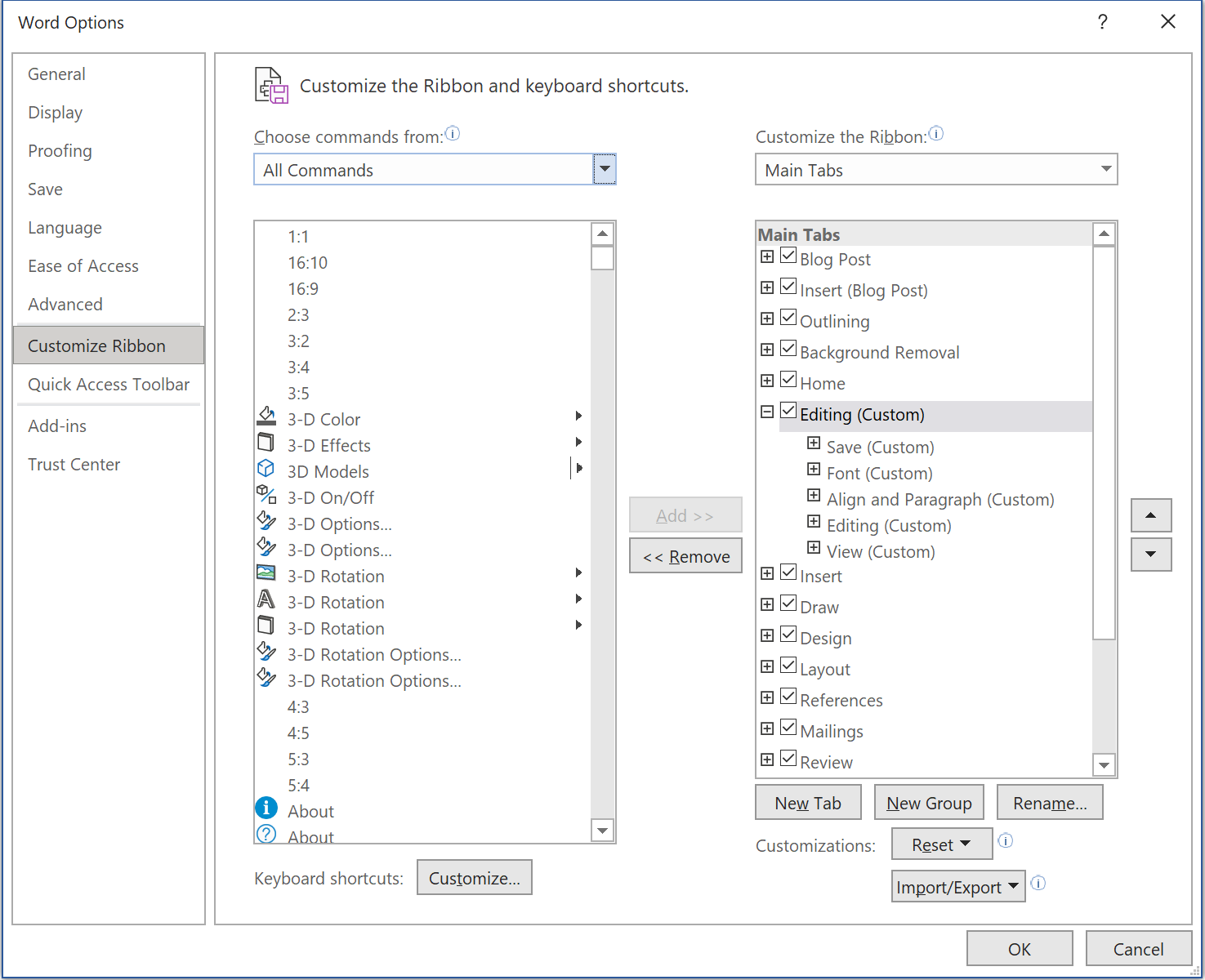Toggle the Outlining tab checkbox
Screen dimensions: 1205x980
(788, 318)
